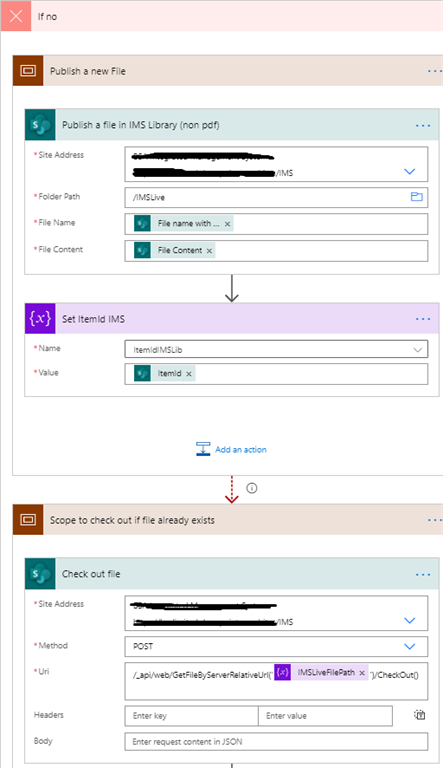
Task: Click the /IMSLive Folder Path field
Action: (276, 197)
